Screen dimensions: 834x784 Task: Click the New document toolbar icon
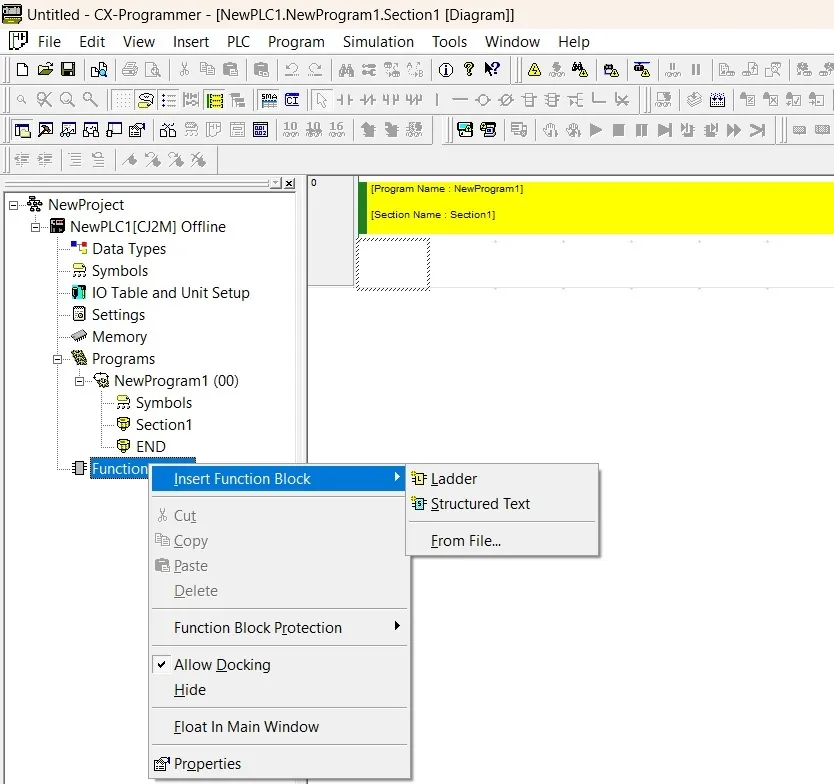[x=22, y=70]
